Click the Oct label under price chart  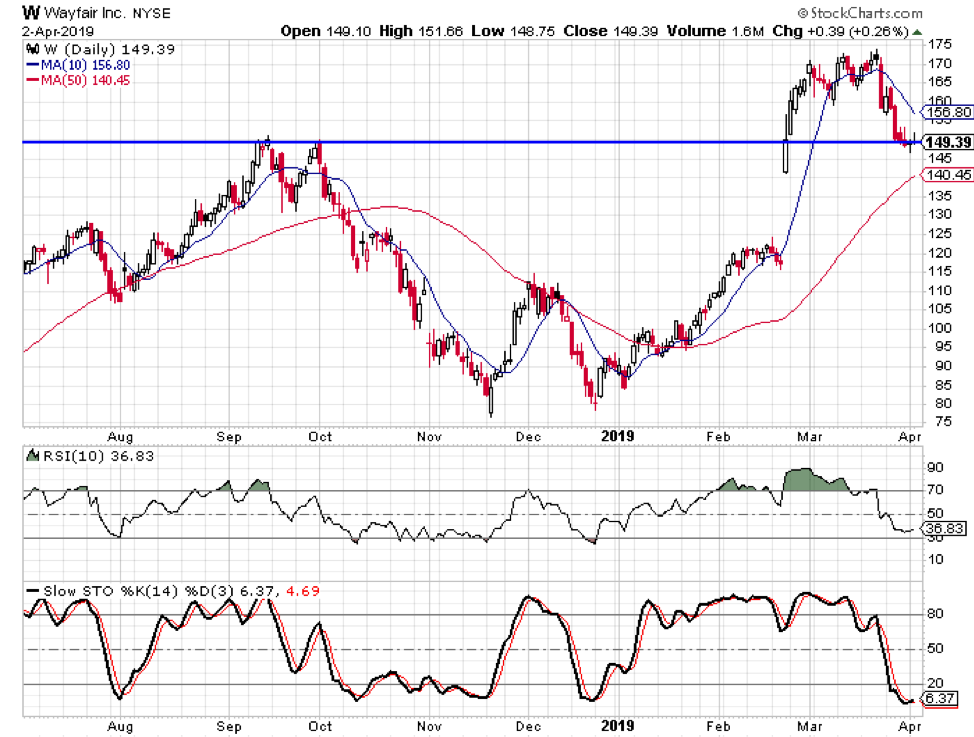click(320, 436)
